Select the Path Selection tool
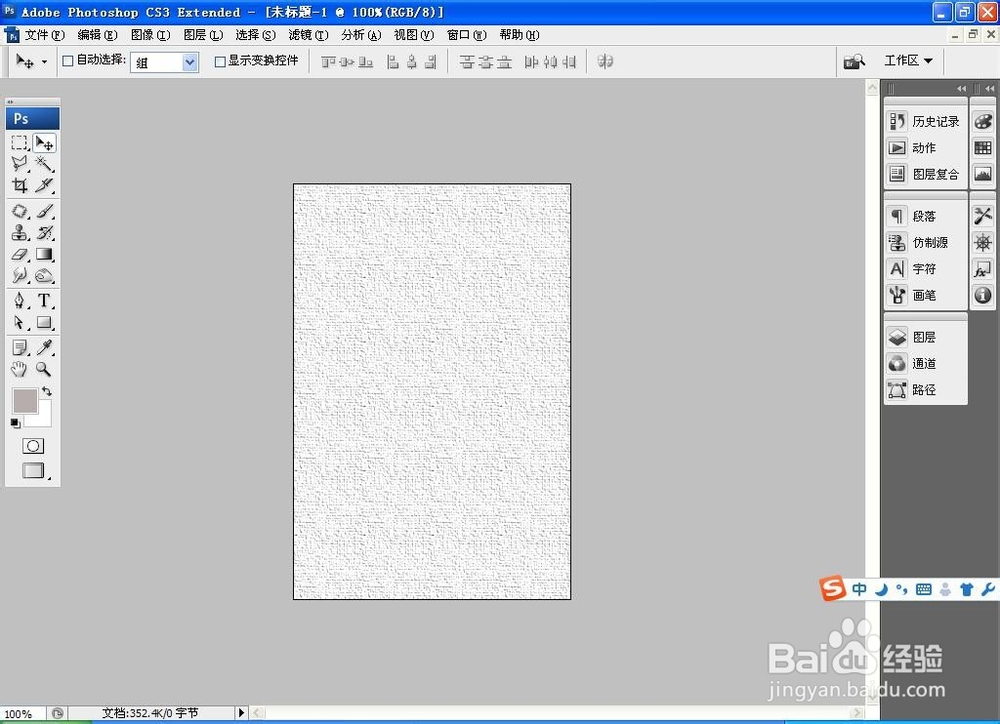The width and height of the screenshot is (1000, 724). pyautogui.click(x=19, y=322)
